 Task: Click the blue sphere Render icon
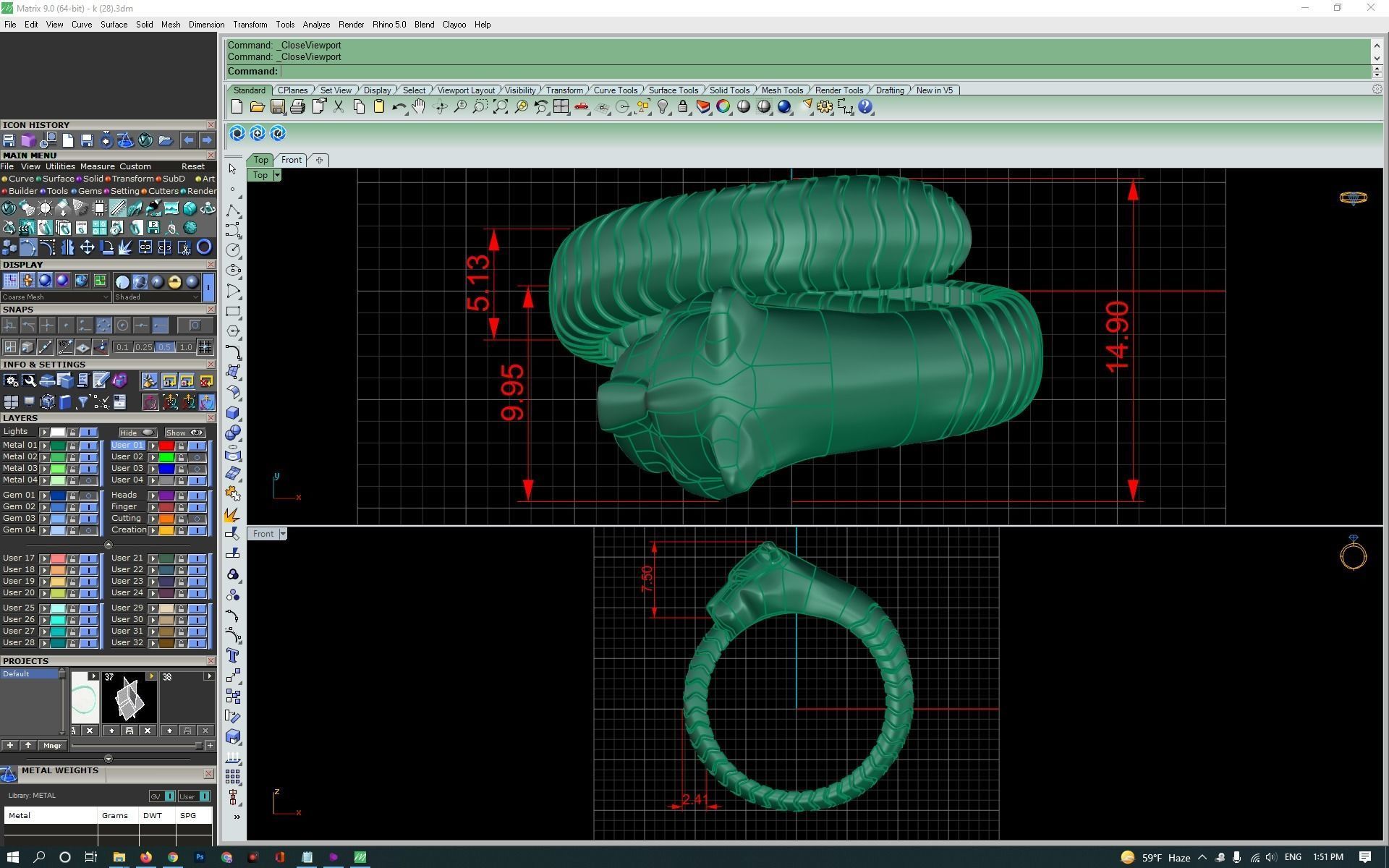click(x=784, y=107)
